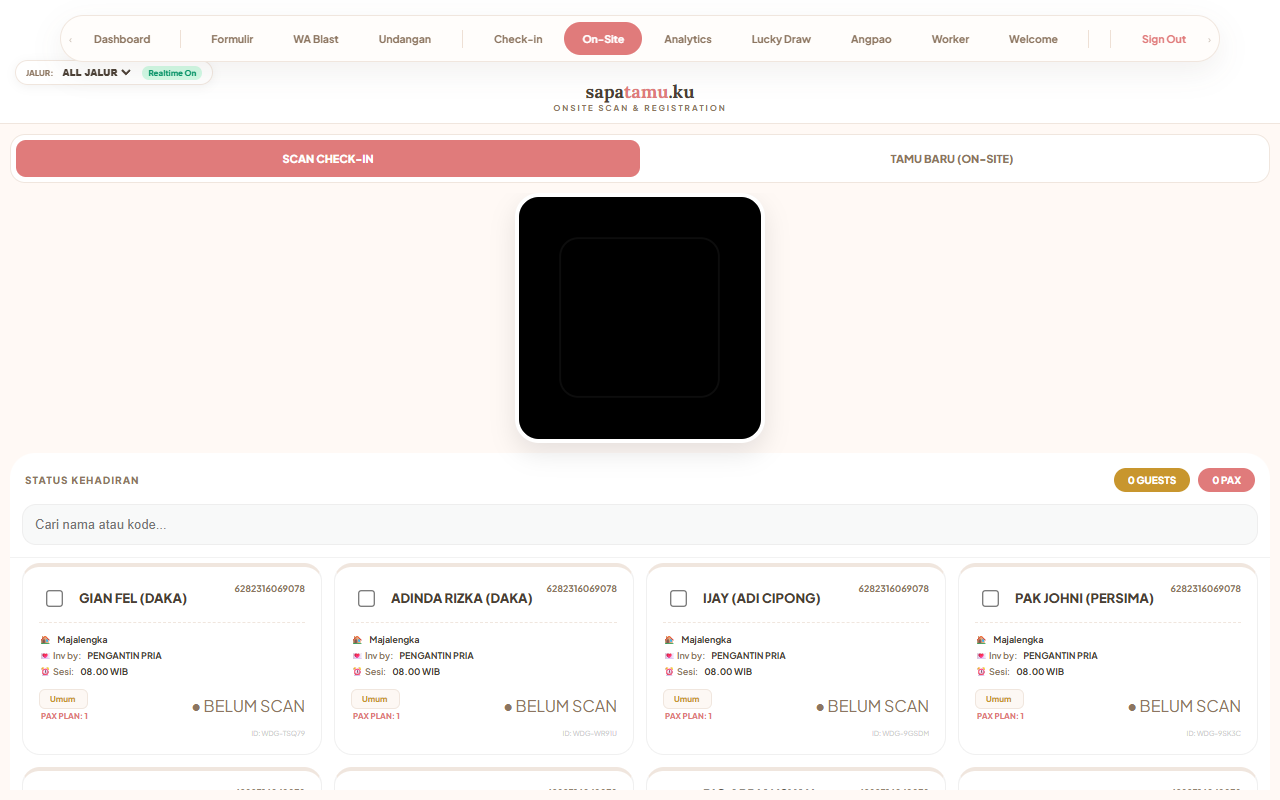Click the house icon in IJAY card

(669, 640)
